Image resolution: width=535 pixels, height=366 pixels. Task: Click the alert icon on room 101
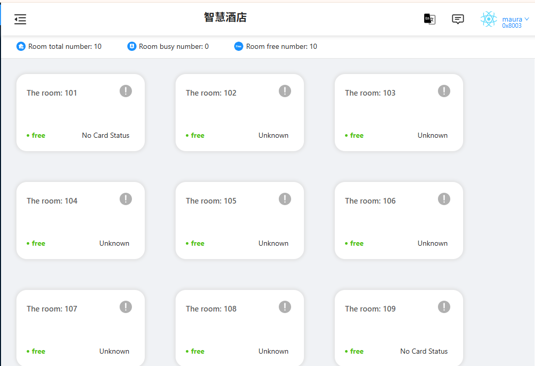pos(126,91)
